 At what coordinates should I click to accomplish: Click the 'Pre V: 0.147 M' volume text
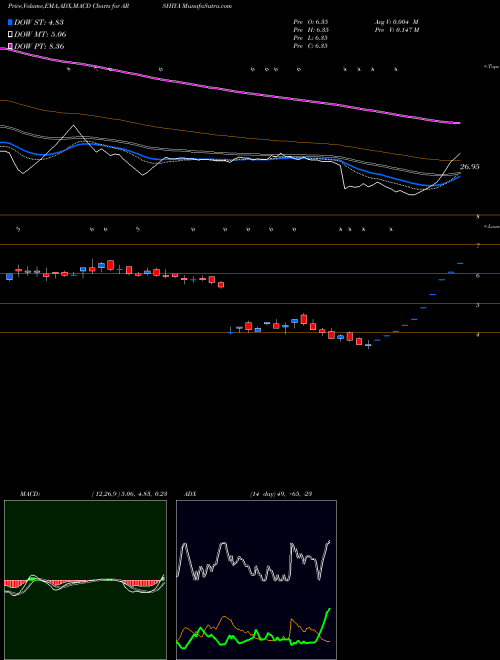[x=396, y=30]
